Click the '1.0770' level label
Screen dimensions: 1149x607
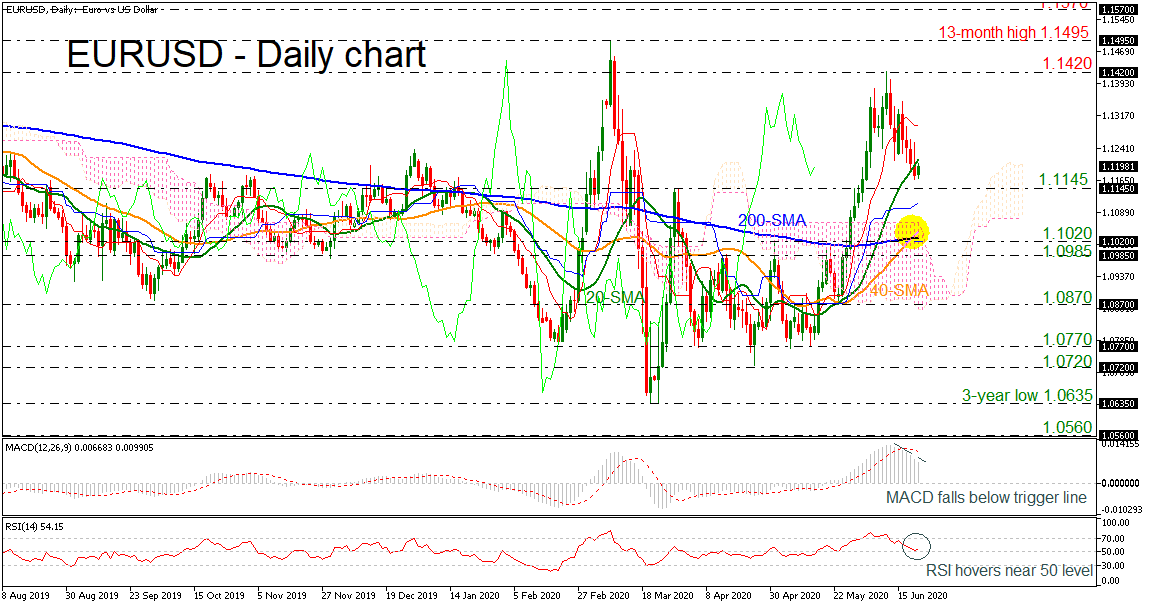[x=1068, y=339]
